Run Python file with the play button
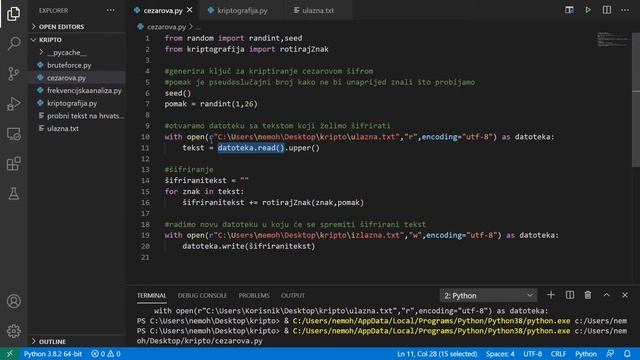This screenshot has width=640, height=360. pyautogui.click(x=588, y=10)
